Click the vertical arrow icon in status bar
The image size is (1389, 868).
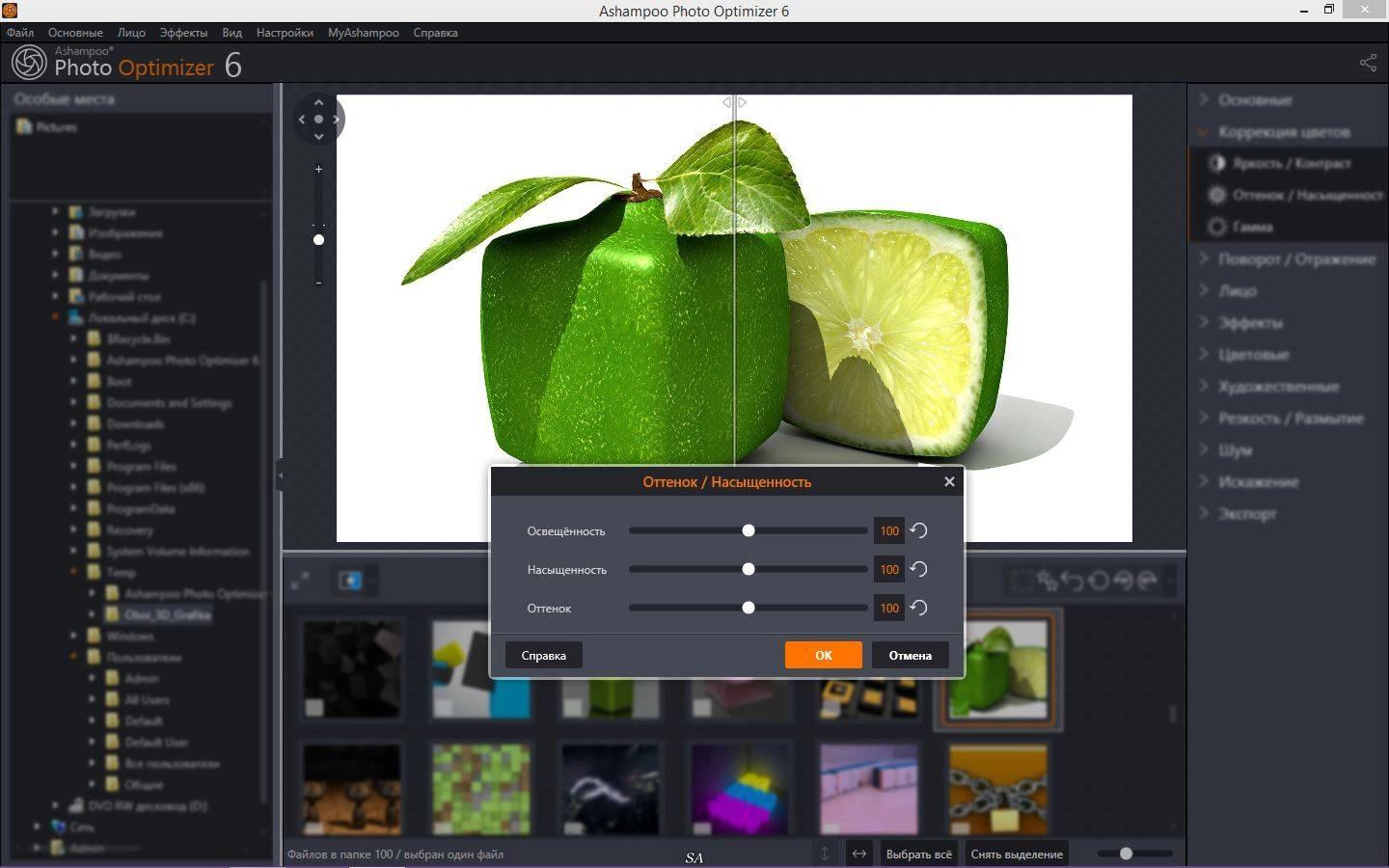coord(825,854)
